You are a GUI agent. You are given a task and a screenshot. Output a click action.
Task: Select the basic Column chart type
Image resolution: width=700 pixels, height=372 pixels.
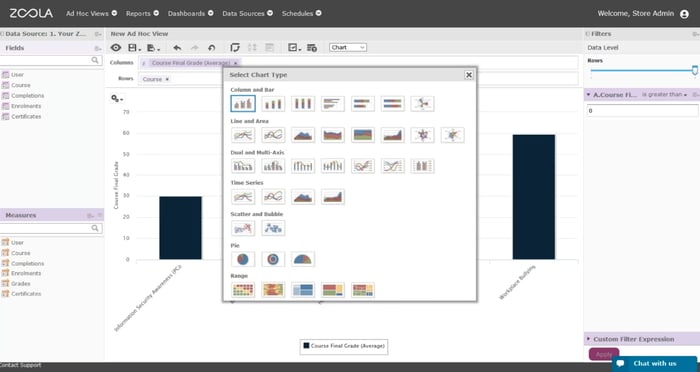point(243,104)
